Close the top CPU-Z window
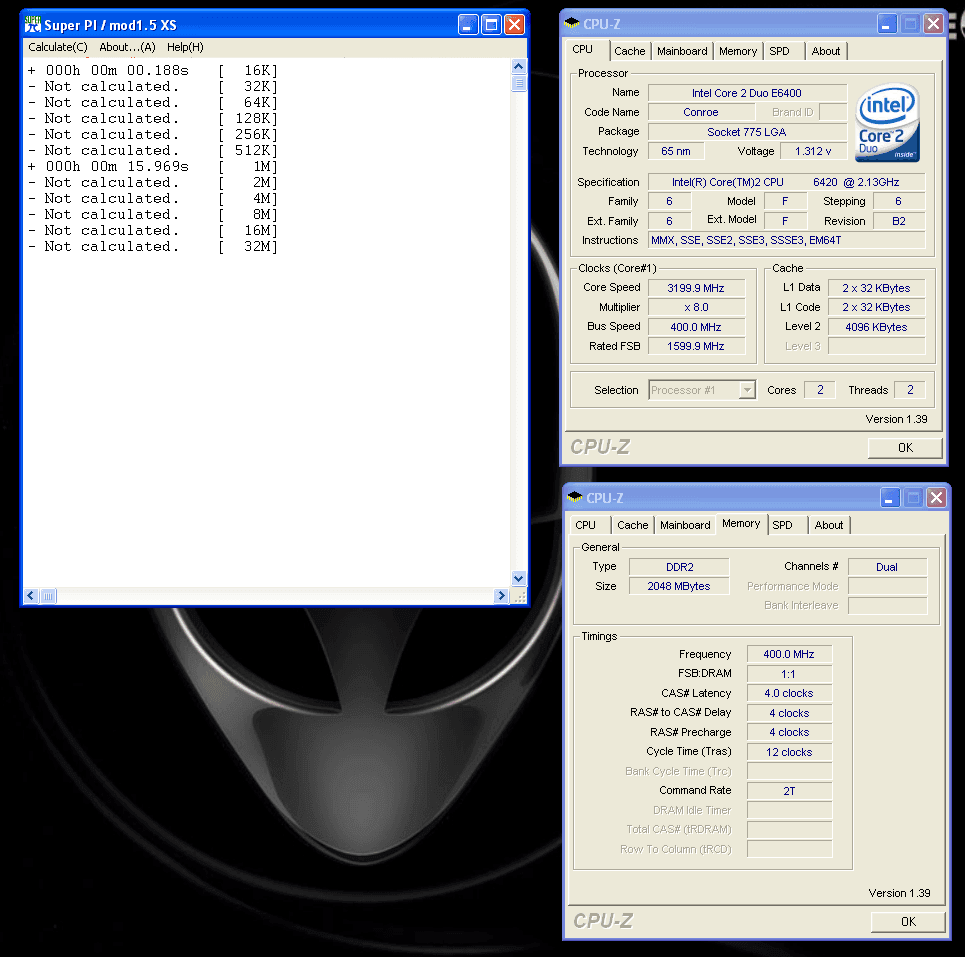The image size is (965, 957). 933,24
